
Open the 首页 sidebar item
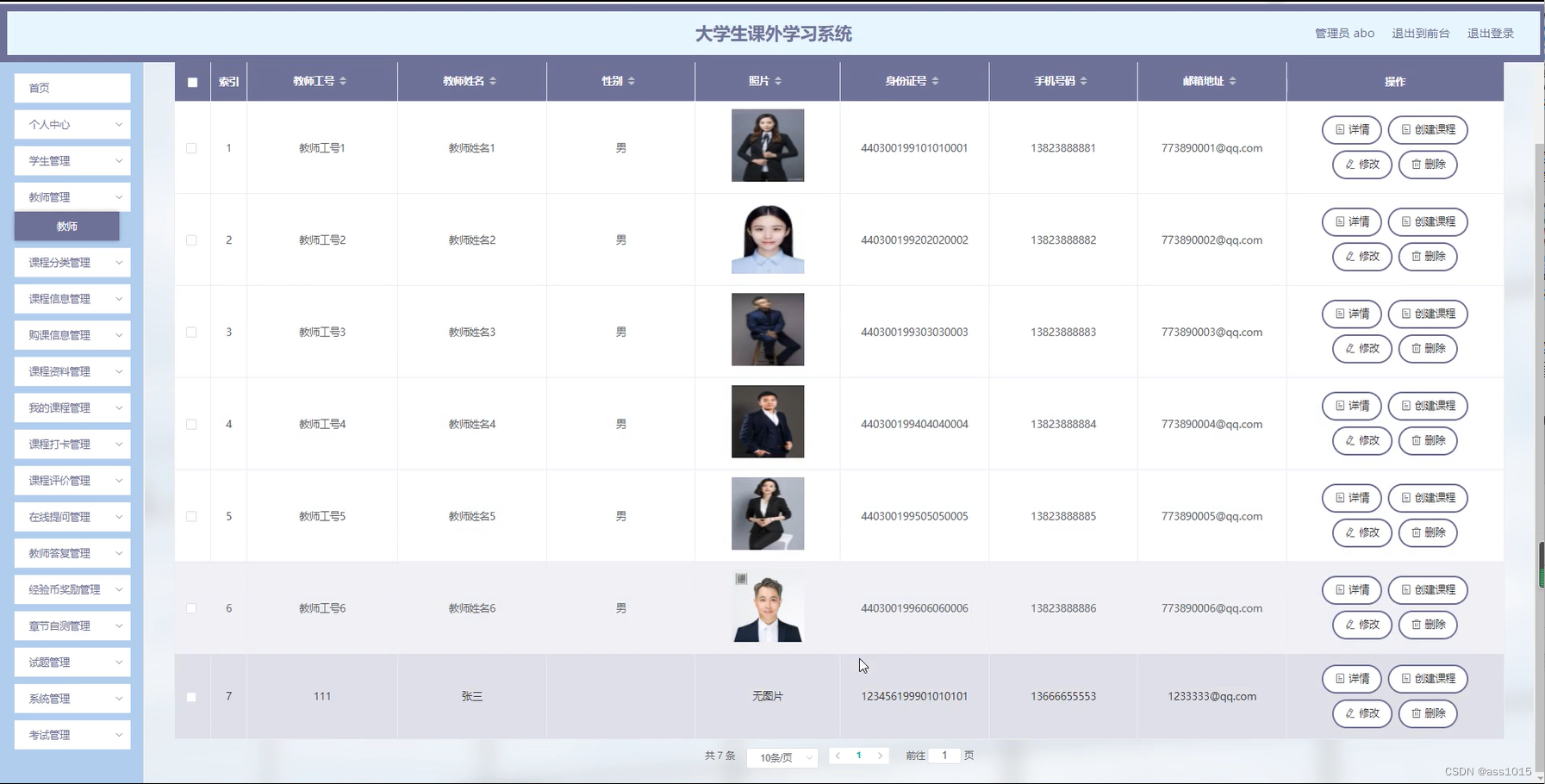tap(72, 87)
